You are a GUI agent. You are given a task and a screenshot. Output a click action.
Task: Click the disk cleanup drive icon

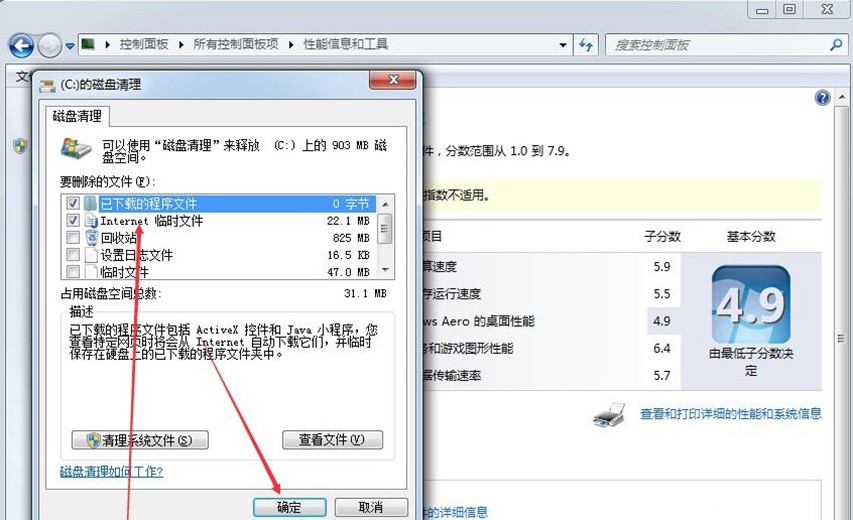coord(75,148)
